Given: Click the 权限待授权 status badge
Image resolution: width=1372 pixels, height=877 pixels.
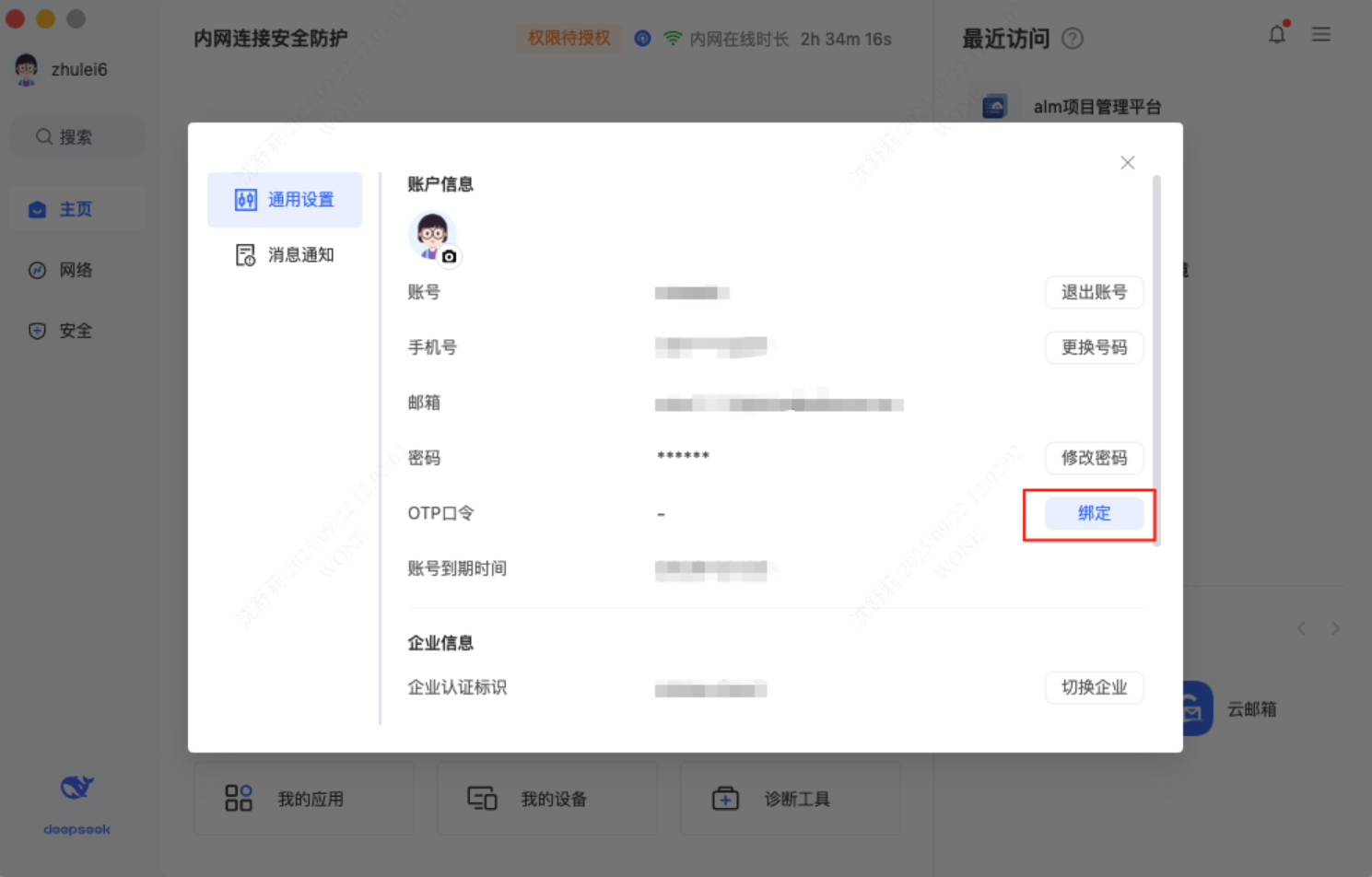Looking at the screenshot, I should click(569, 38).
